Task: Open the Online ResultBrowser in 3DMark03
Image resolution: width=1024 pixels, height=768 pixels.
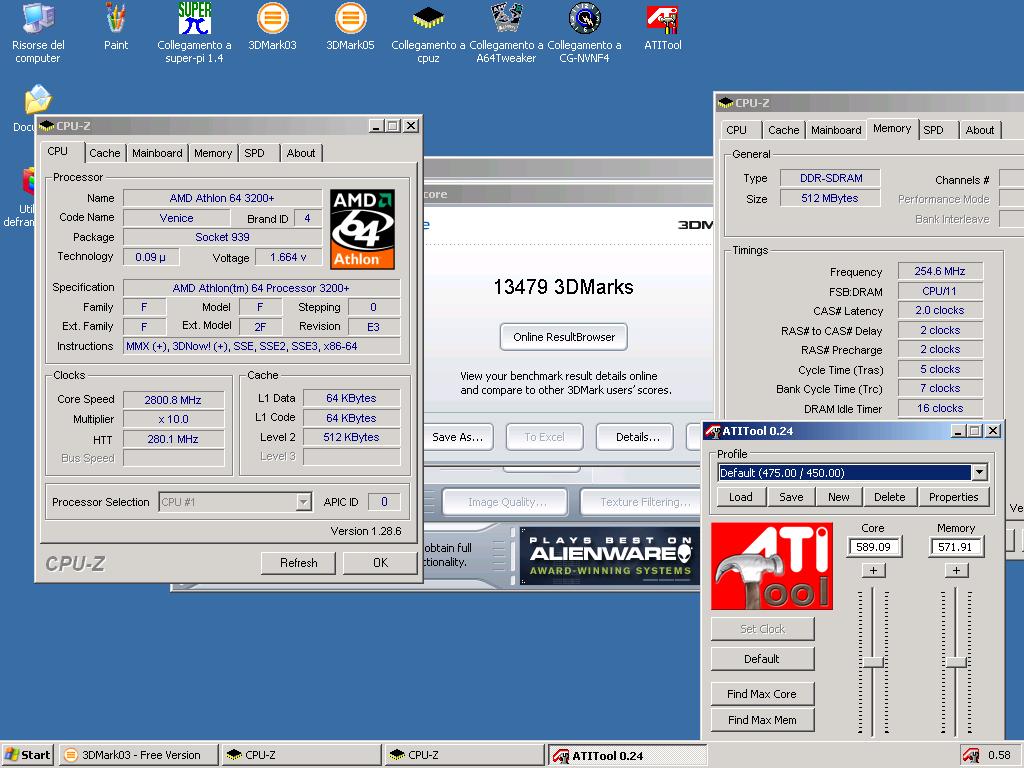Action: pyautogui.click(x=564, y=337)
